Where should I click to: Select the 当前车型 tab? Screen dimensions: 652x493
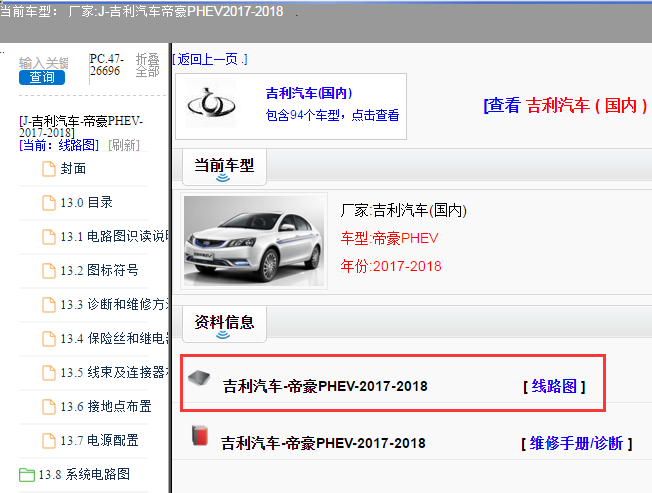(x=224, y=168)
